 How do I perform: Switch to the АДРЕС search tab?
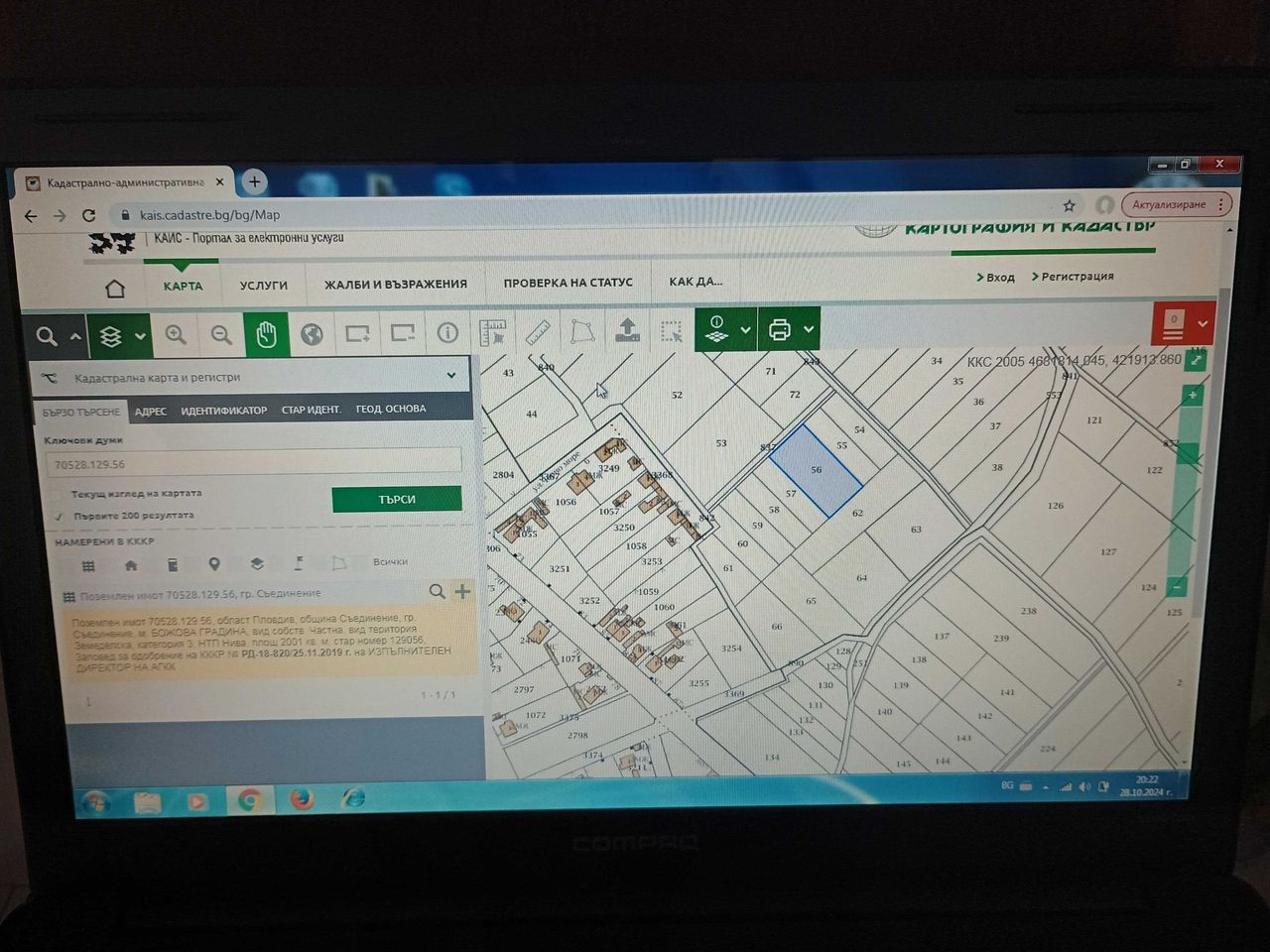click(151, 411)
